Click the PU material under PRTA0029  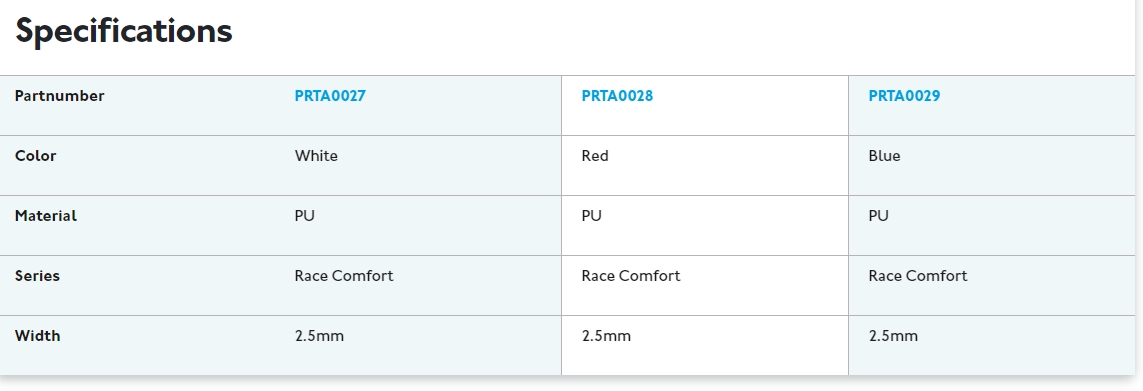point(878,215)
